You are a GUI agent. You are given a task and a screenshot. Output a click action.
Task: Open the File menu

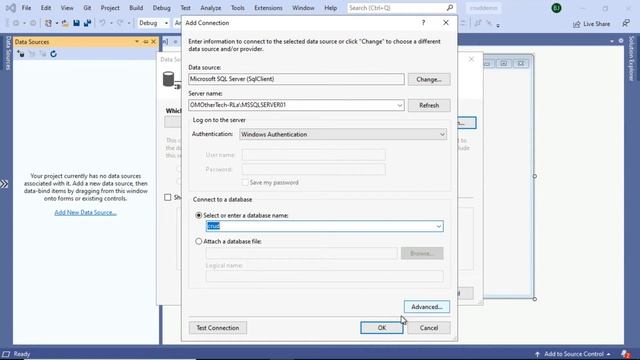click(x=26, y=8)
